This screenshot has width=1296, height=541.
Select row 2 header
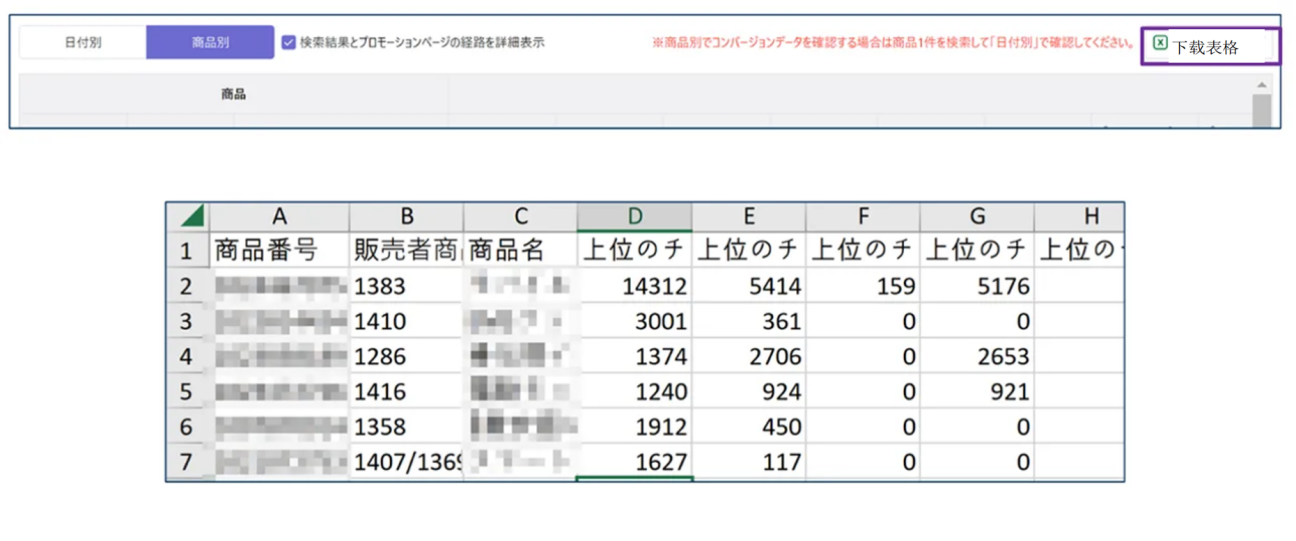coord(188,286)
